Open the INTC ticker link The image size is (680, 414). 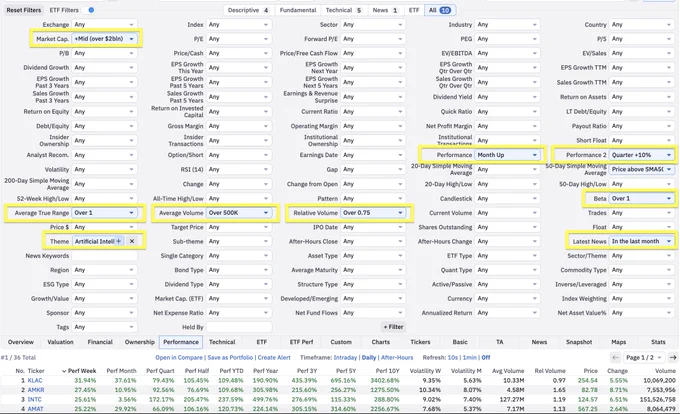35,400
